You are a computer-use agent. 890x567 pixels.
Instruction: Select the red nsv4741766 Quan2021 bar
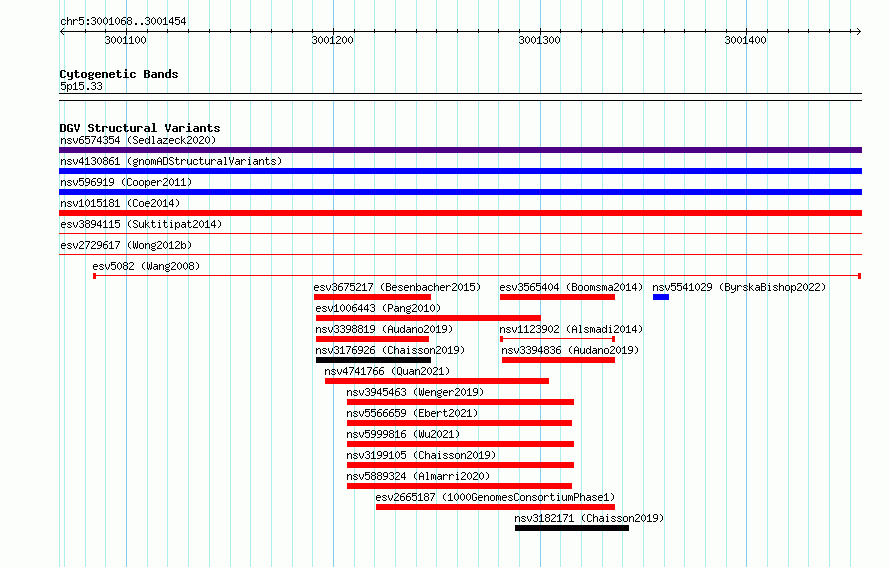click(437, 381)
